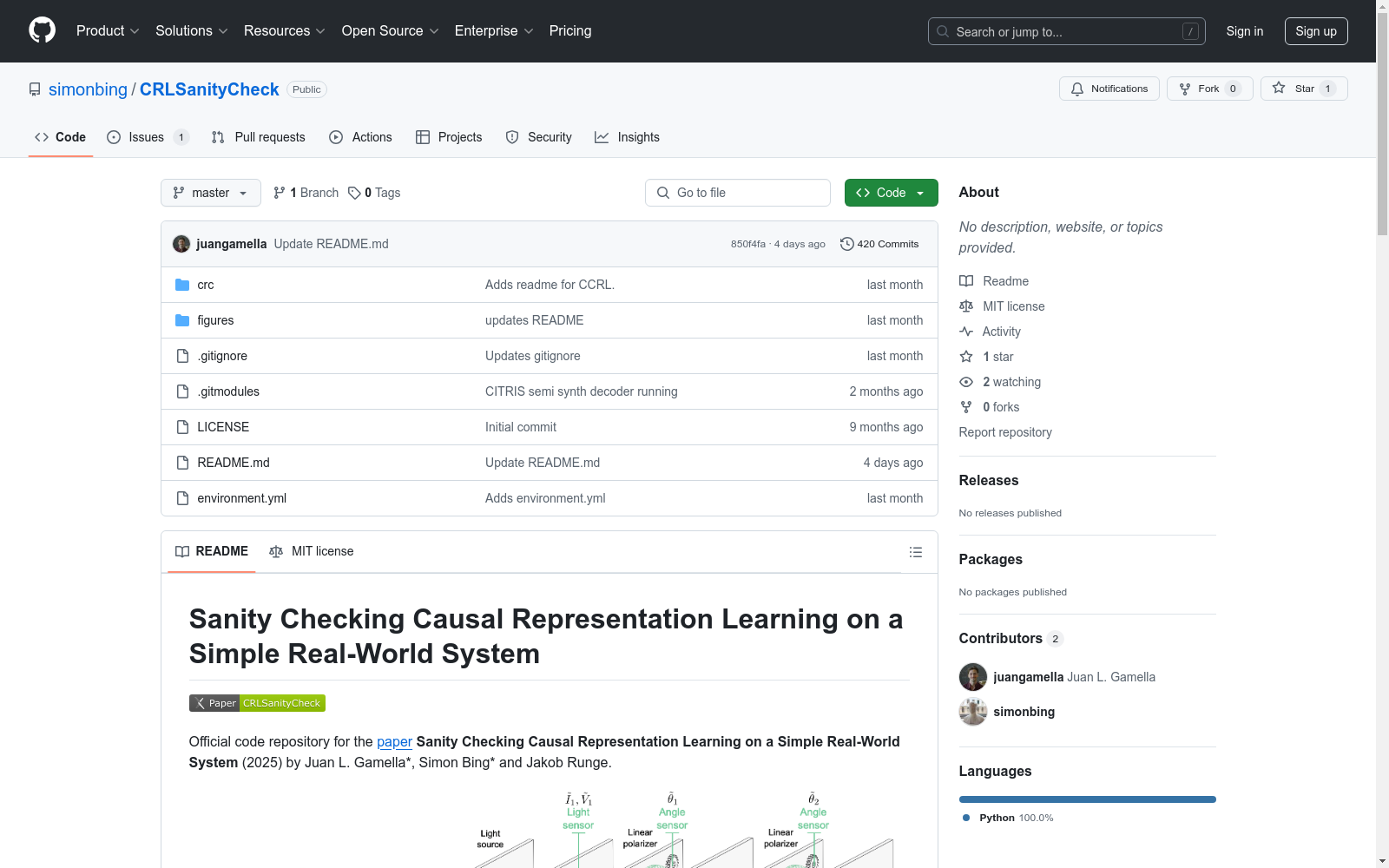Open the LICENSE file
Viewport: 1389px width, 868px height.
[223, 427]
